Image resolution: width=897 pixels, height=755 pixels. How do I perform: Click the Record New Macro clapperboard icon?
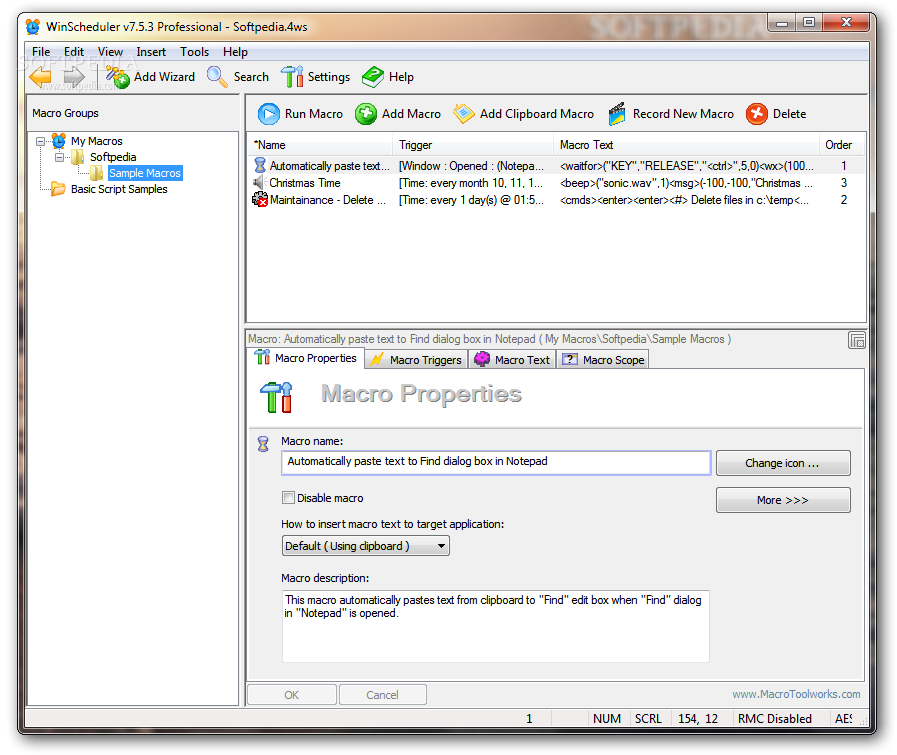coord(617,114)
